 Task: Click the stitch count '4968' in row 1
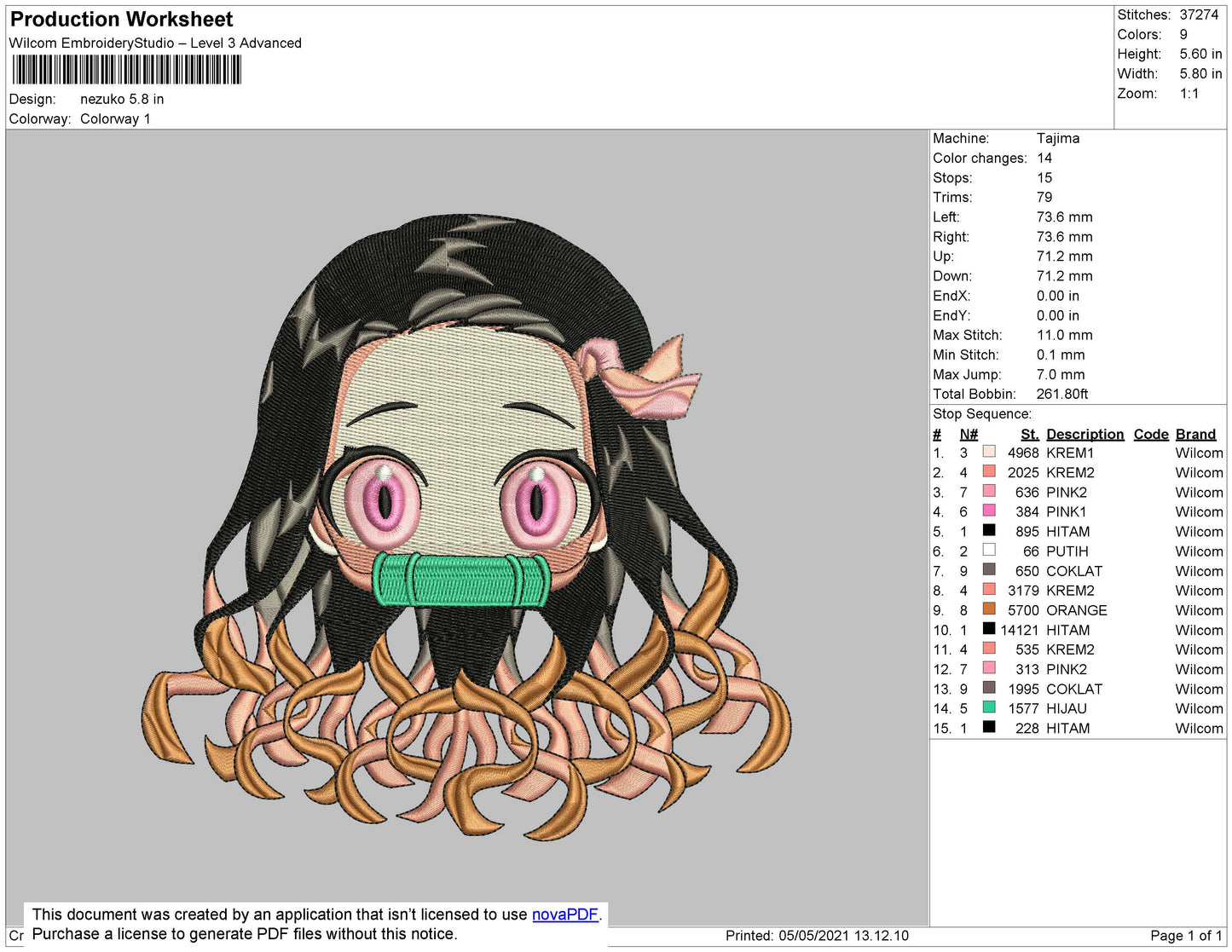1023,454
